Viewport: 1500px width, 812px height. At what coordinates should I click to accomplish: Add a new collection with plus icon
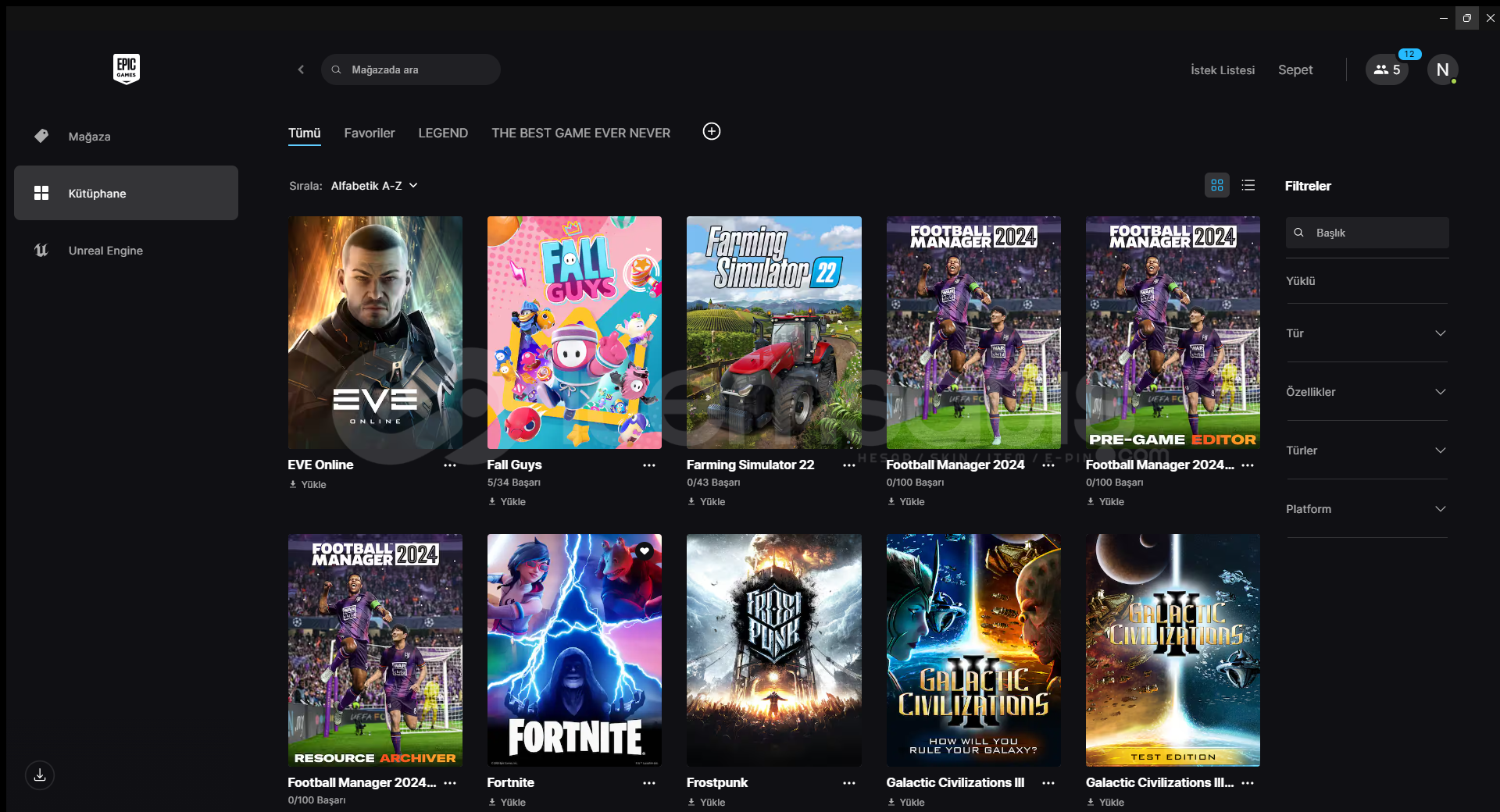pos(711,131)
